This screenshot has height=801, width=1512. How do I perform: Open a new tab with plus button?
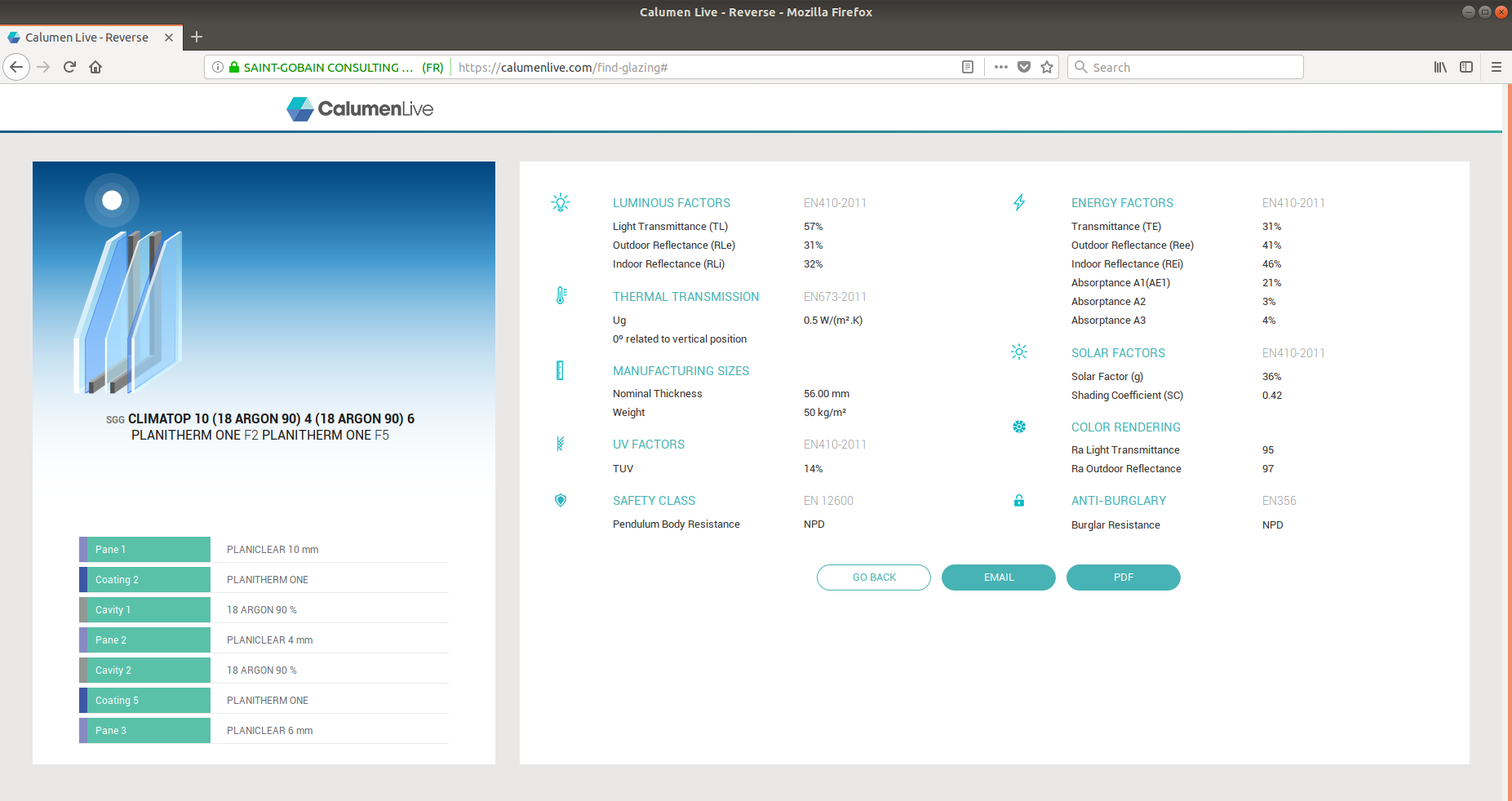197,37
